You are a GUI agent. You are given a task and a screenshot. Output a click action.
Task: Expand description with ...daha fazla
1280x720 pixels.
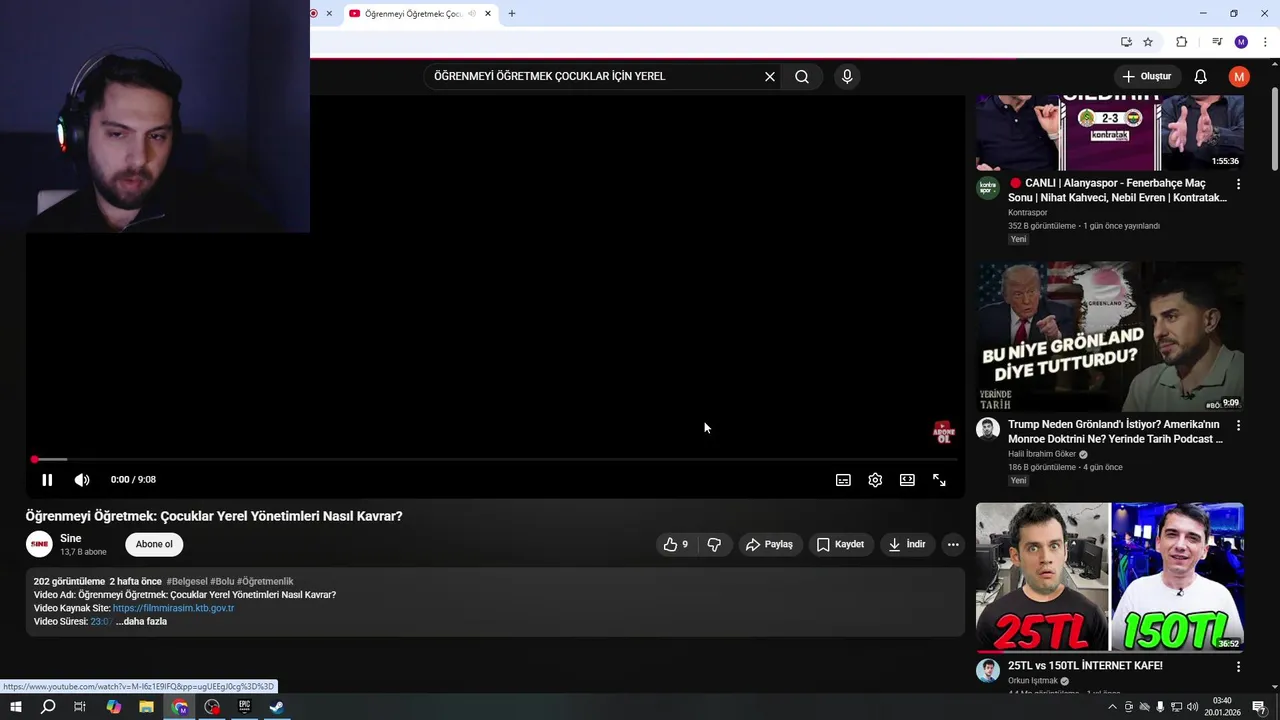pos(141,621)
